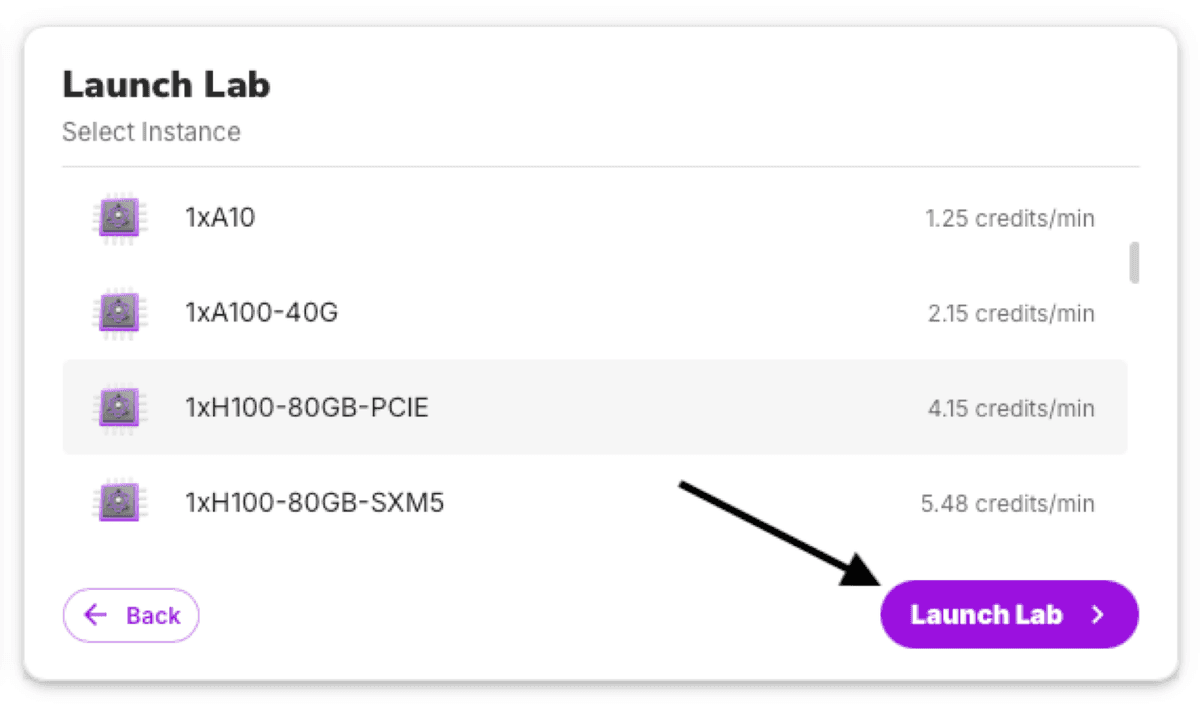Image resolution: width=1200 pixels, height=725 pixels.
Task: Click the 5.48 credits/min price
Action: [1008, 503]
